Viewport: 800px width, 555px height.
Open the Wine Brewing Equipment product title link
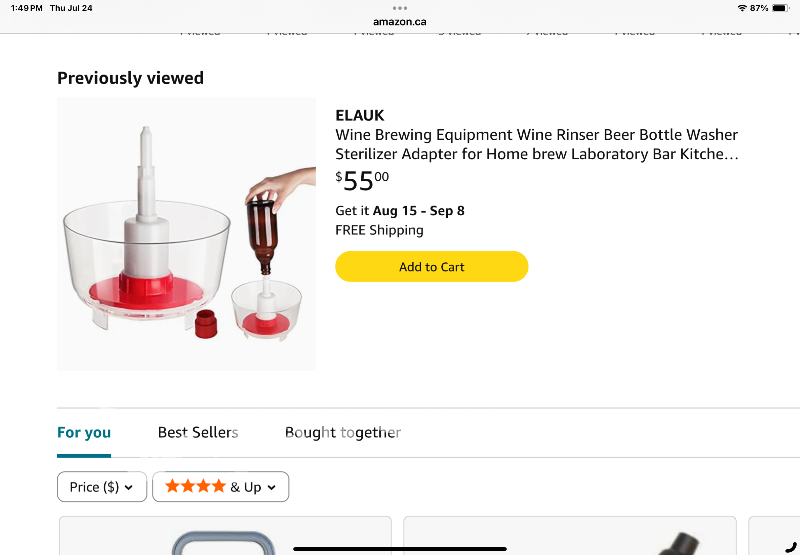(537, 145)
